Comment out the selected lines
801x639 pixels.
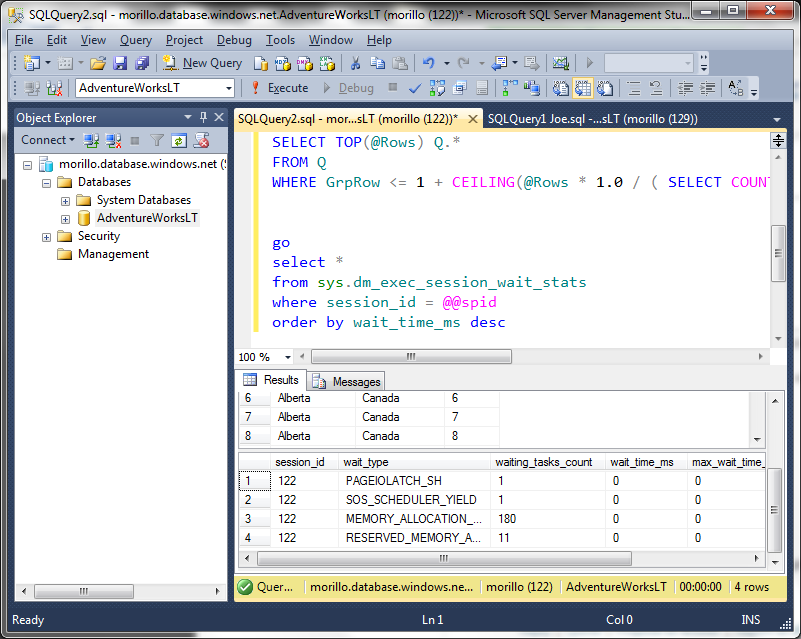coord(634,88)
